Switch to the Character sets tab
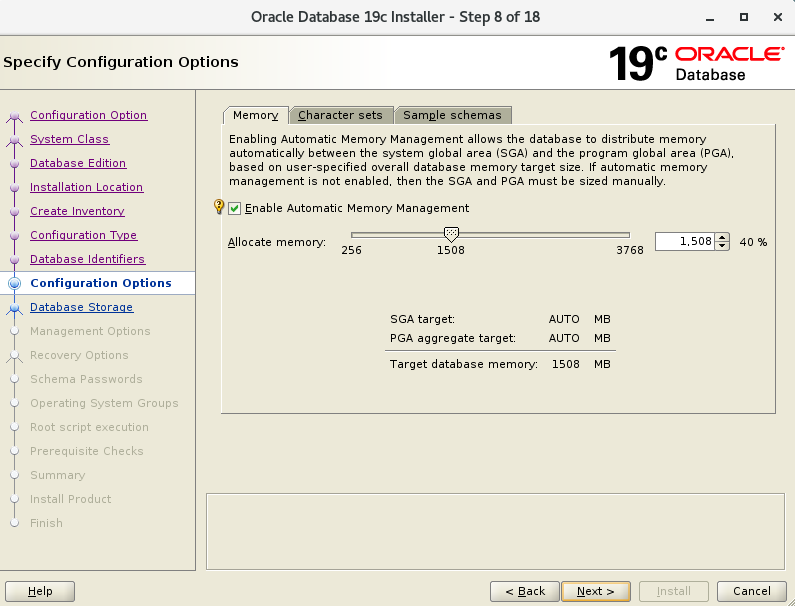795x606 pixels. click(340, 115)
